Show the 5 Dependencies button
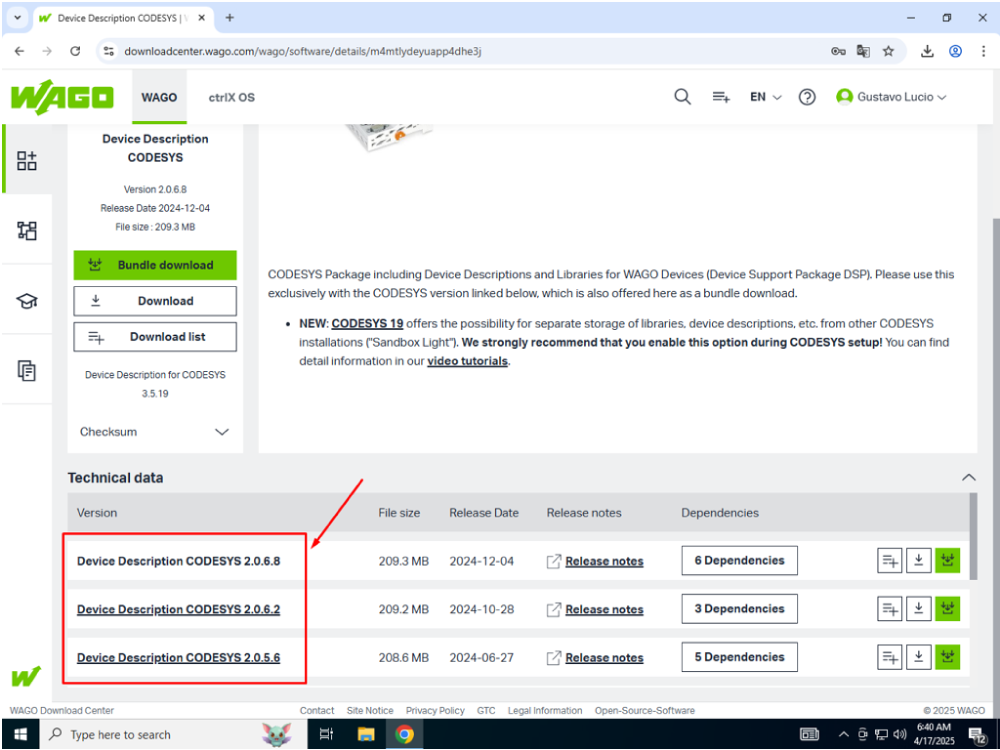 pos(739,657)
